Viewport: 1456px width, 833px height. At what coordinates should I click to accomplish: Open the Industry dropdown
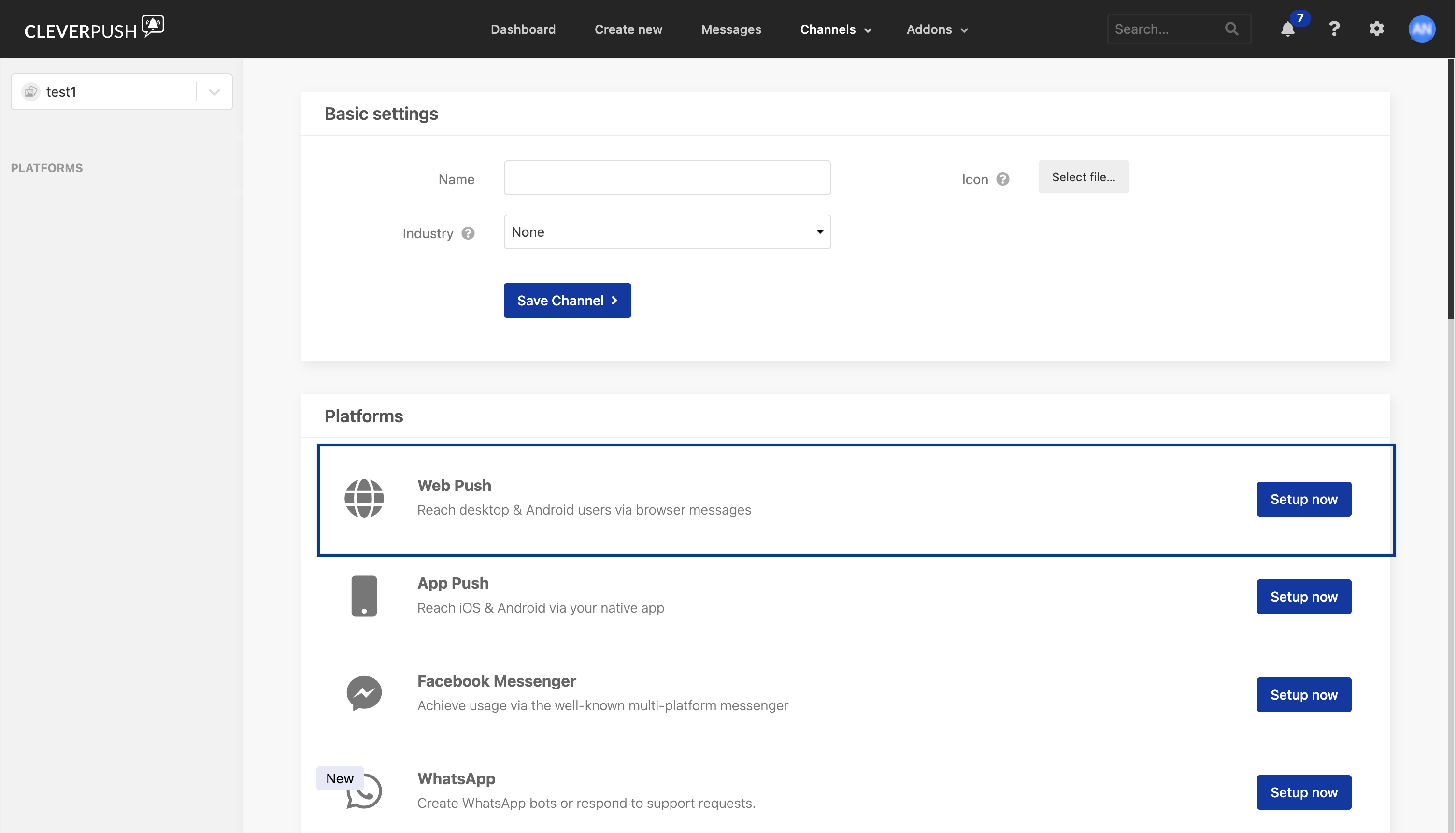click(668, 232)
